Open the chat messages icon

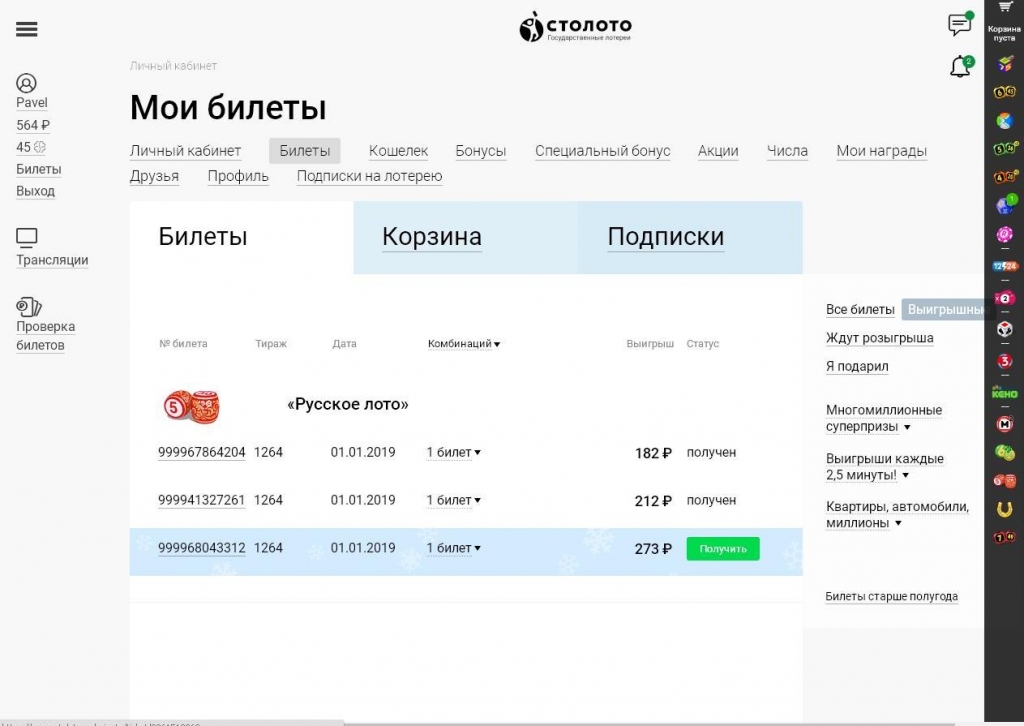click(960, 24)
